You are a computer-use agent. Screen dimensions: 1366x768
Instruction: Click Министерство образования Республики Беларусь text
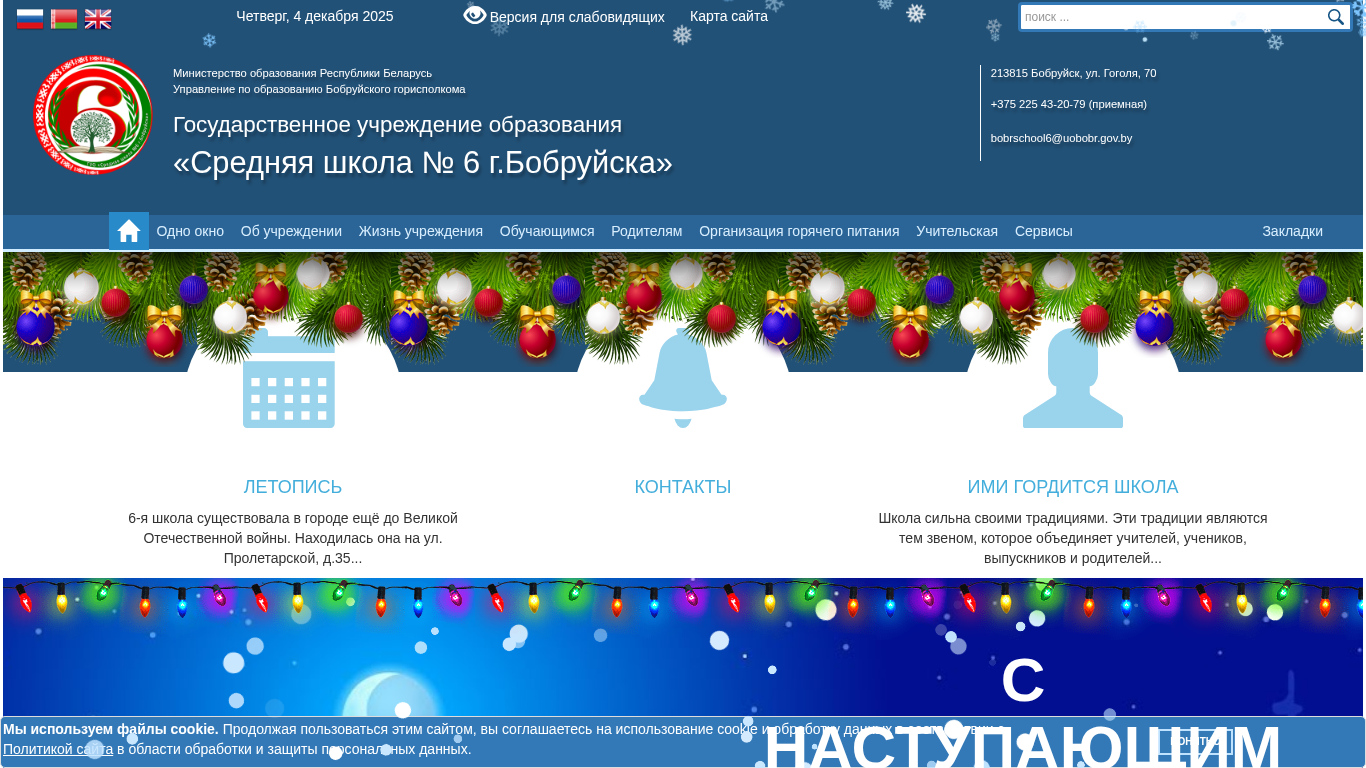tap(302, 73)
